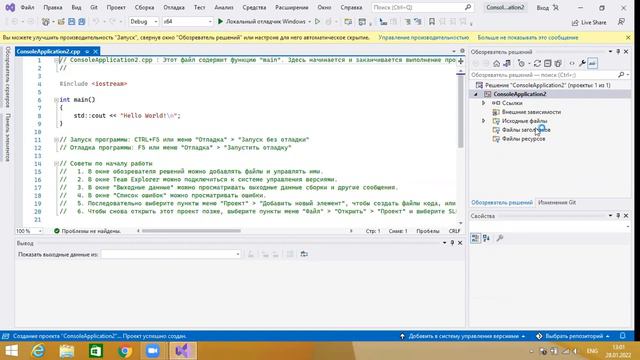This screenshot has width=640, height=360.
Task: Click the switch views icon in Solution Explorer
Action: click(x=507, y=63)
